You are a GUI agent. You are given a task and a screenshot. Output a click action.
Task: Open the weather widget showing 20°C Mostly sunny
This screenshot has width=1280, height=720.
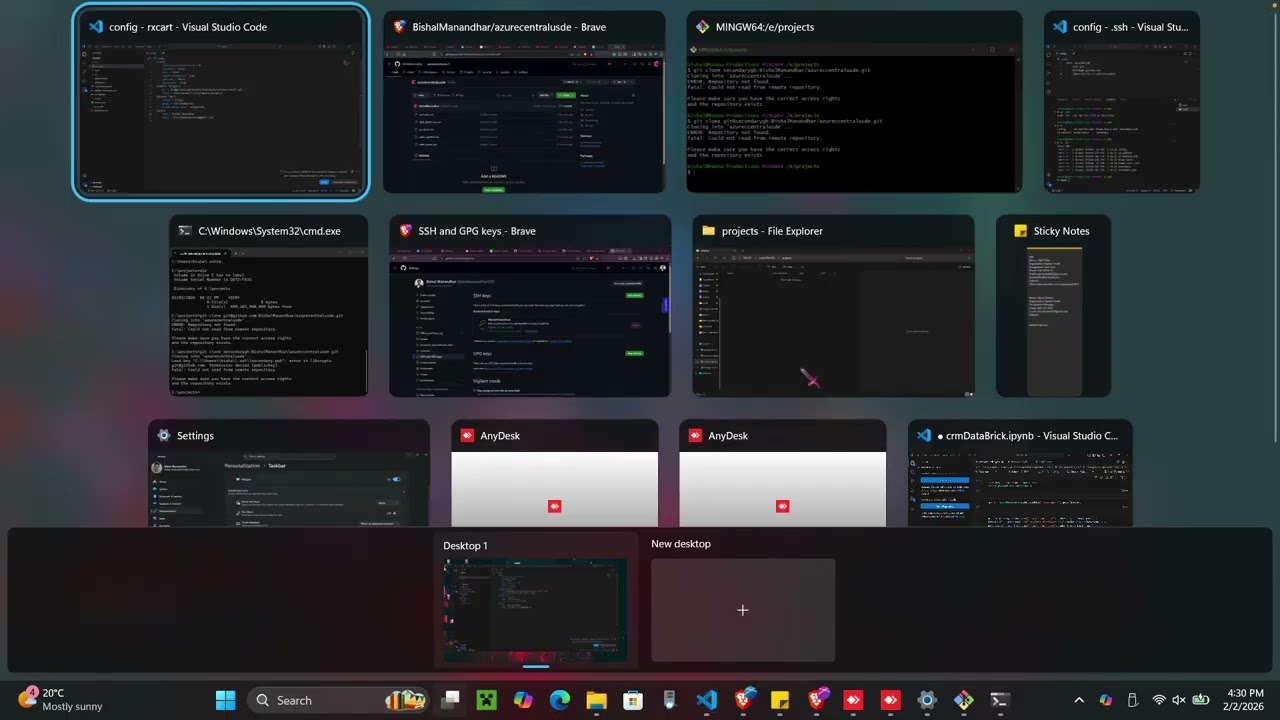pyautogui.click(x=60, y=700)
